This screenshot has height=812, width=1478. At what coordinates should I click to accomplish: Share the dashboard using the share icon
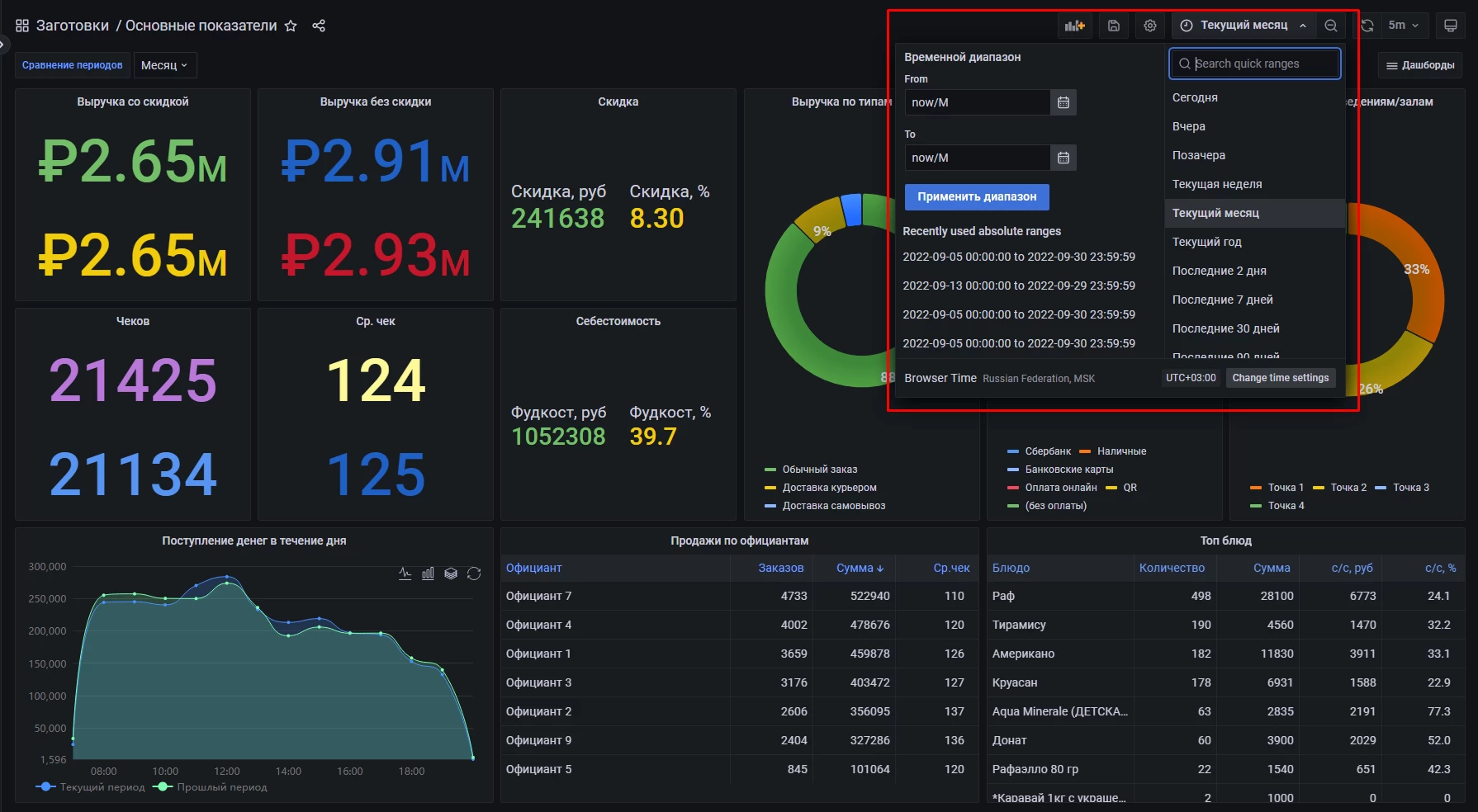pos(319,26)
